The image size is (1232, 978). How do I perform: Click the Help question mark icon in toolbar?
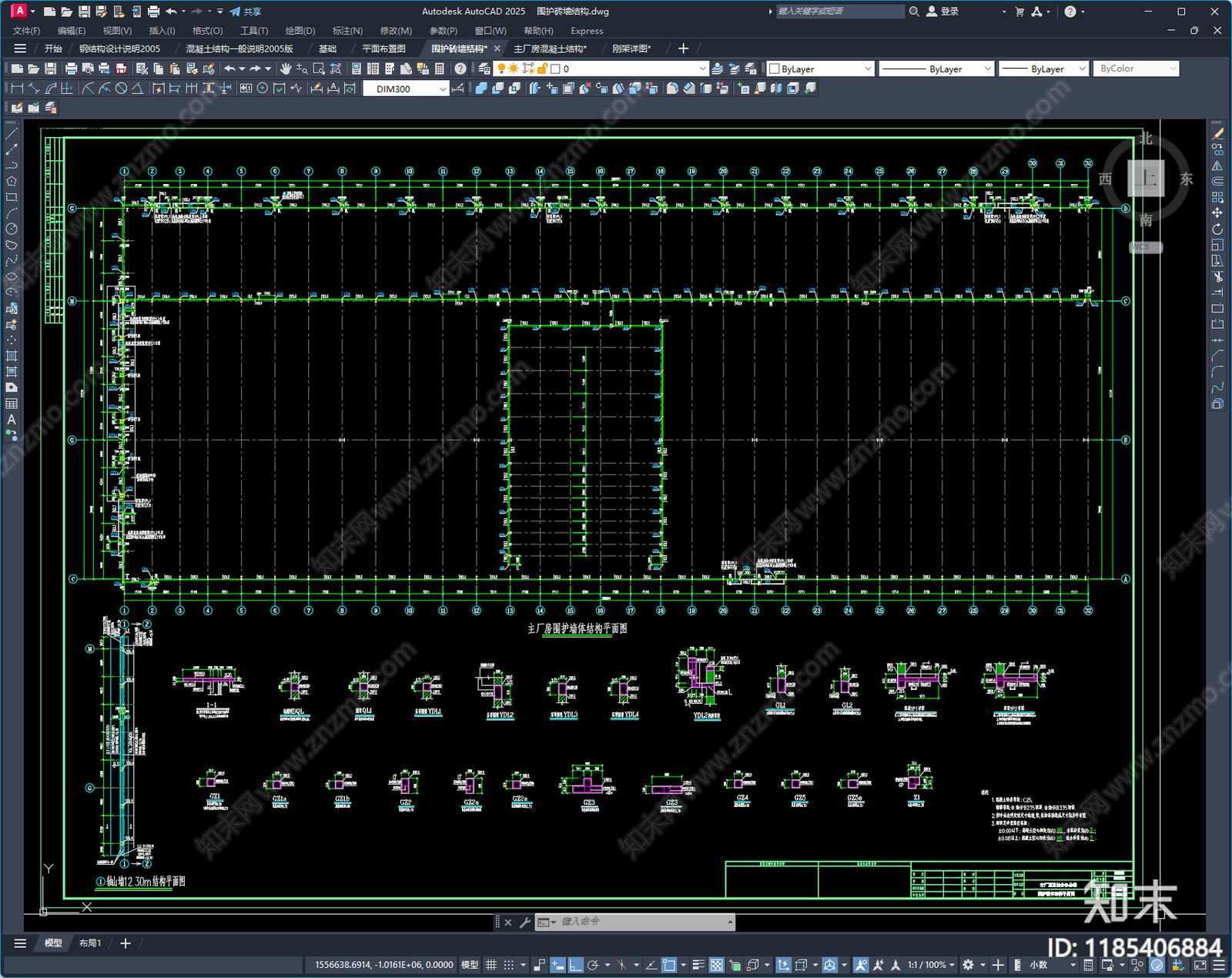460,69
